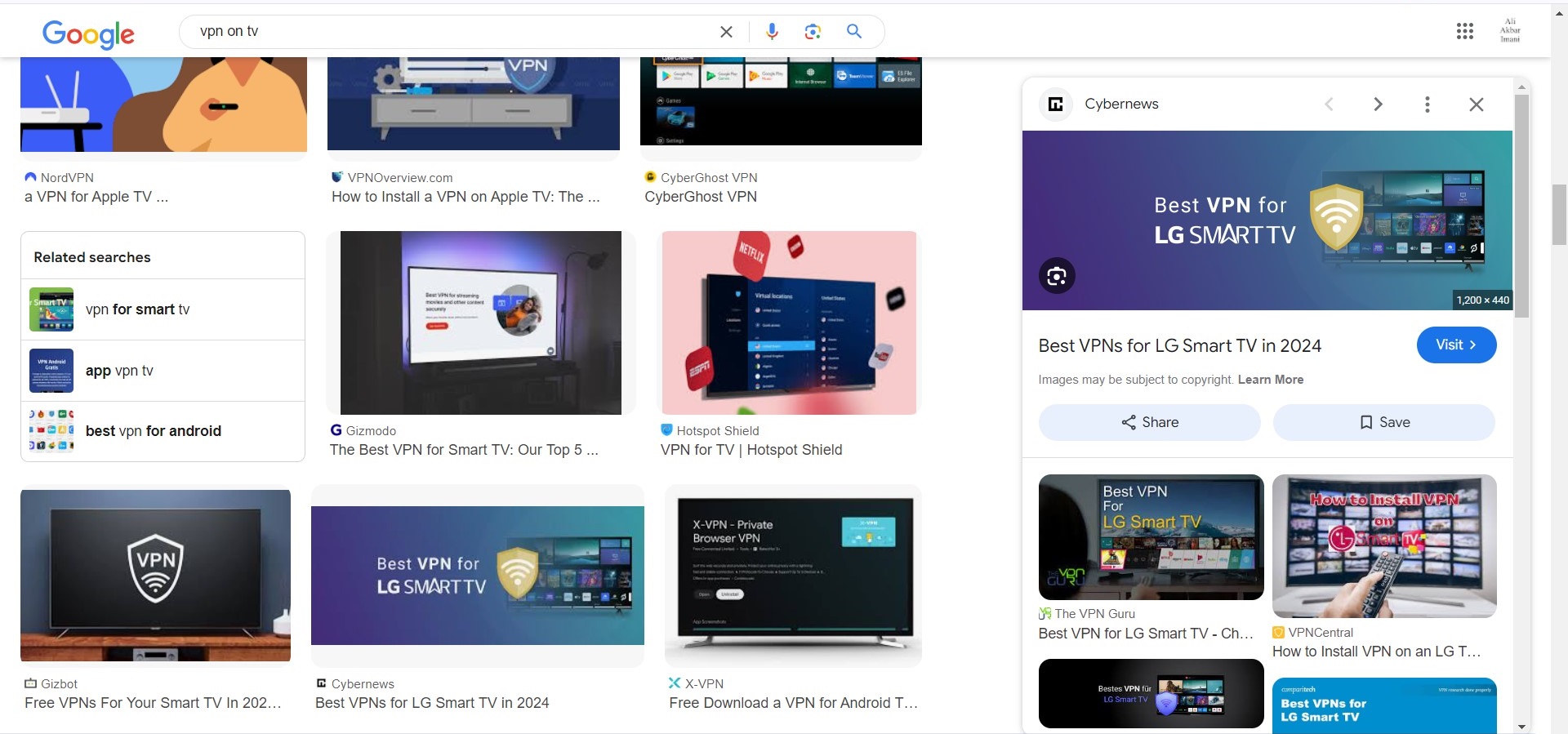1568x734 pixels.
Task: Select related search best vpn for android
Action: 163,431
